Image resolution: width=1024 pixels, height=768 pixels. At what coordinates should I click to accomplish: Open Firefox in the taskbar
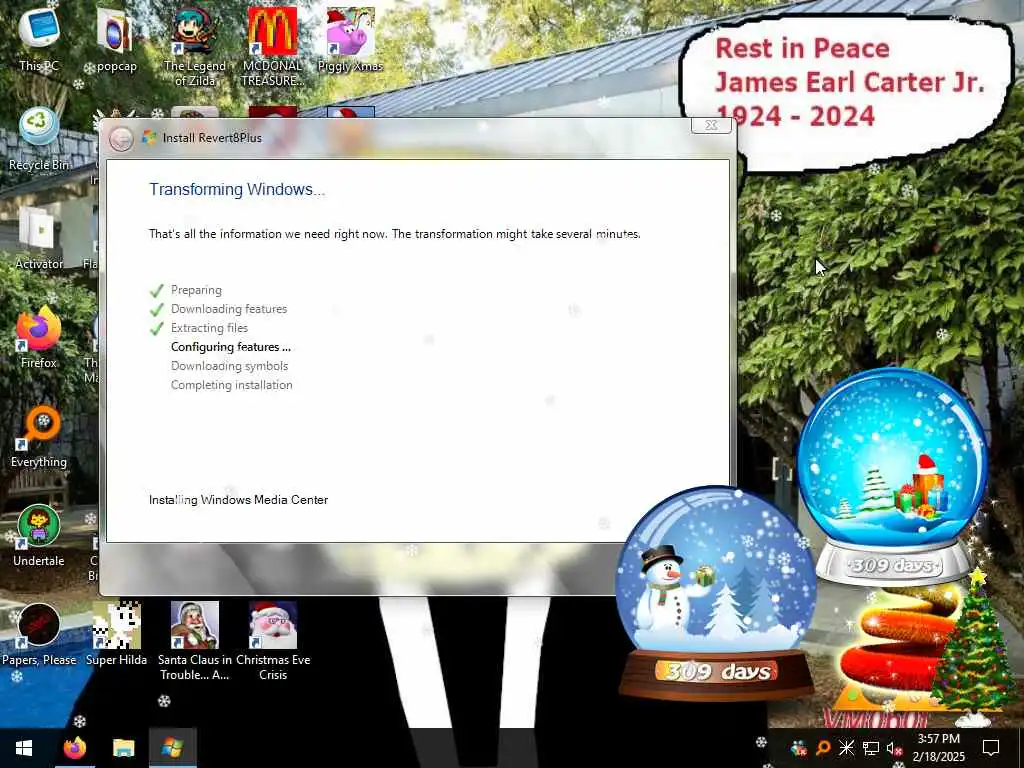(x=75, y=748)
